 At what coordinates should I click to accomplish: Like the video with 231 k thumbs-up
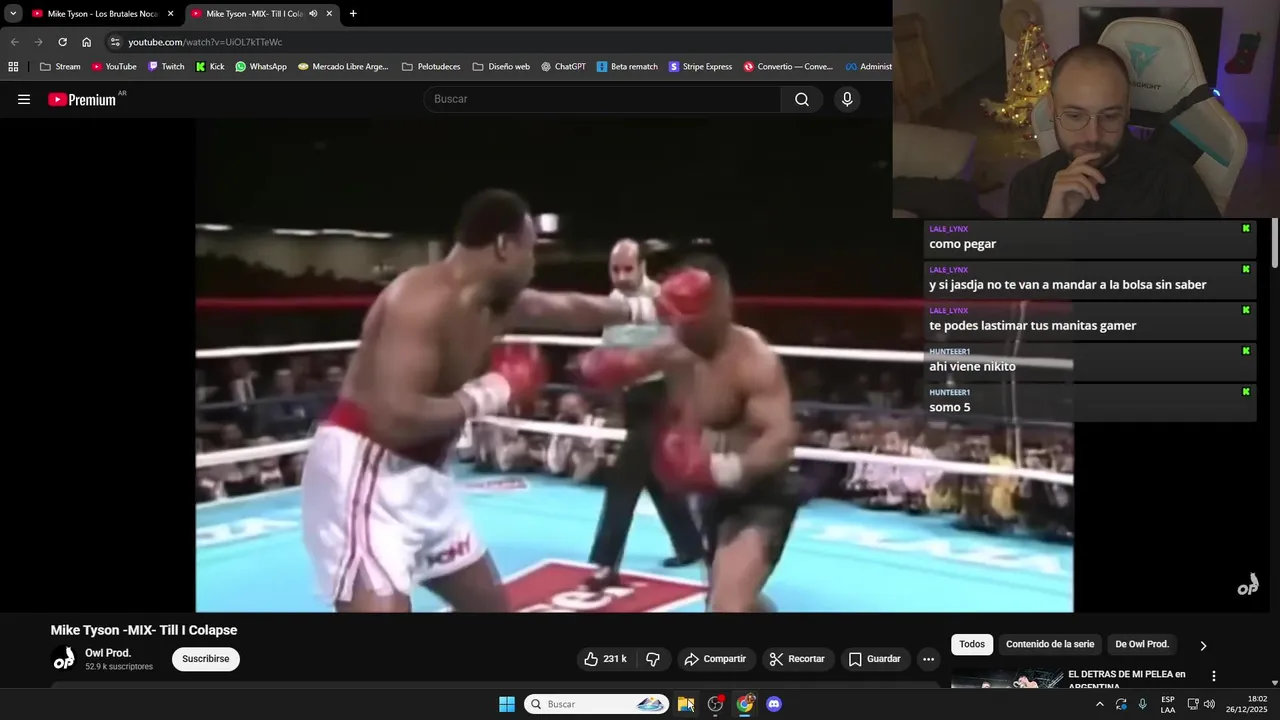[606, 659]
